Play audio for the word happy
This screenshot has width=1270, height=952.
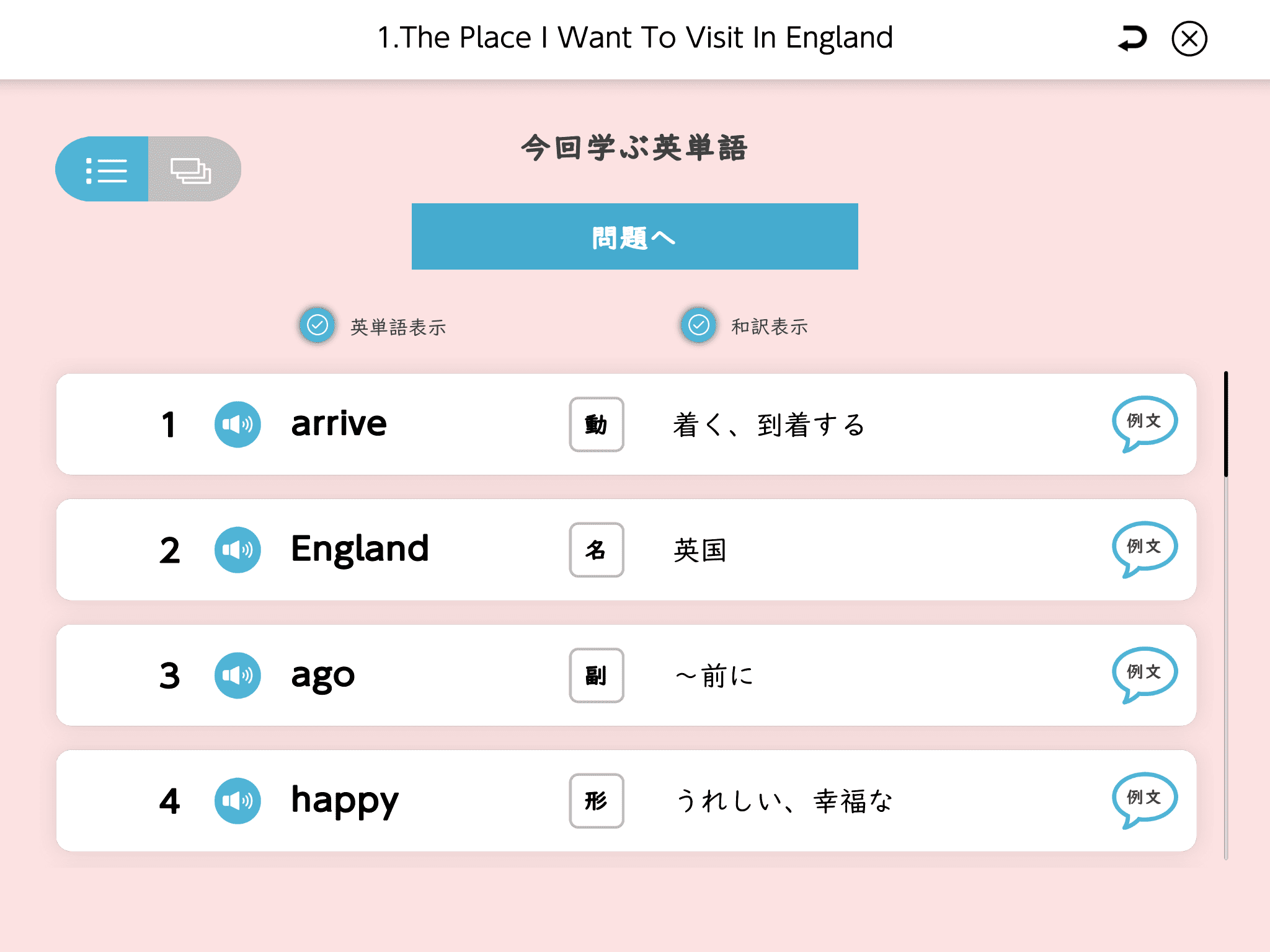pyautogui.click(x=238, y=801)
